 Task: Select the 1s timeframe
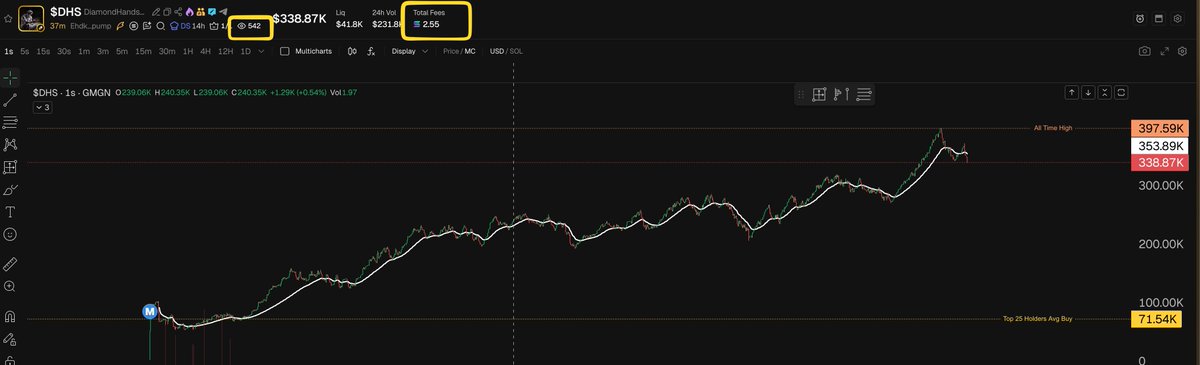[9, 51]
